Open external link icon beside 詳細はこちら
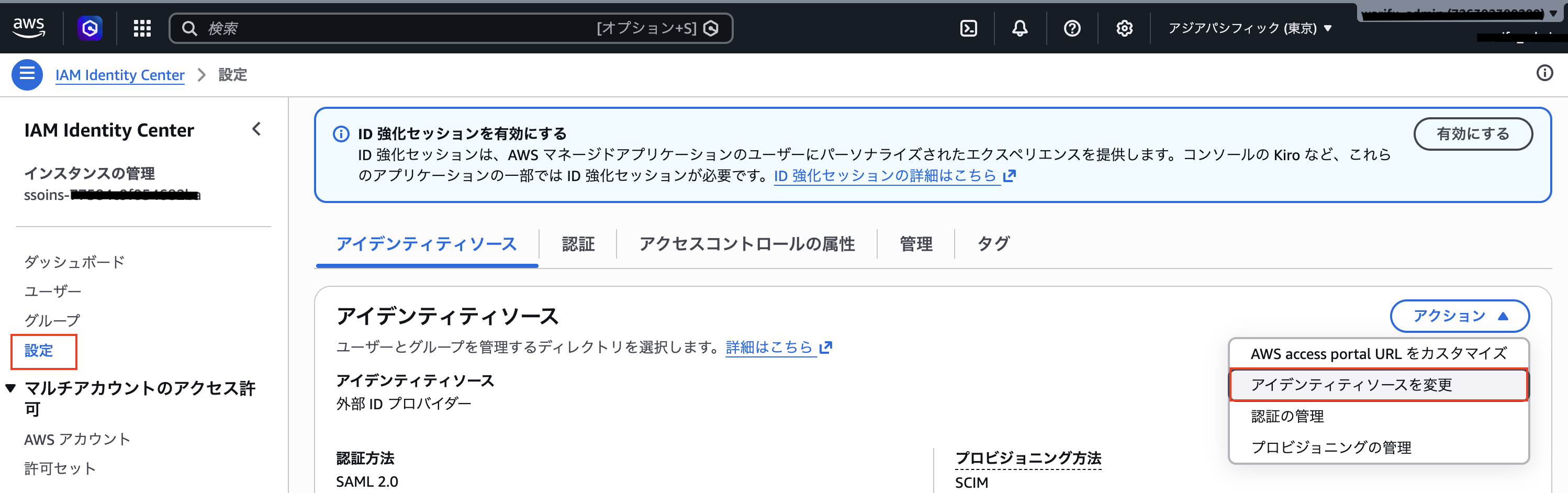Screen dimensions: 1568x493 click(x=826, y=347)
